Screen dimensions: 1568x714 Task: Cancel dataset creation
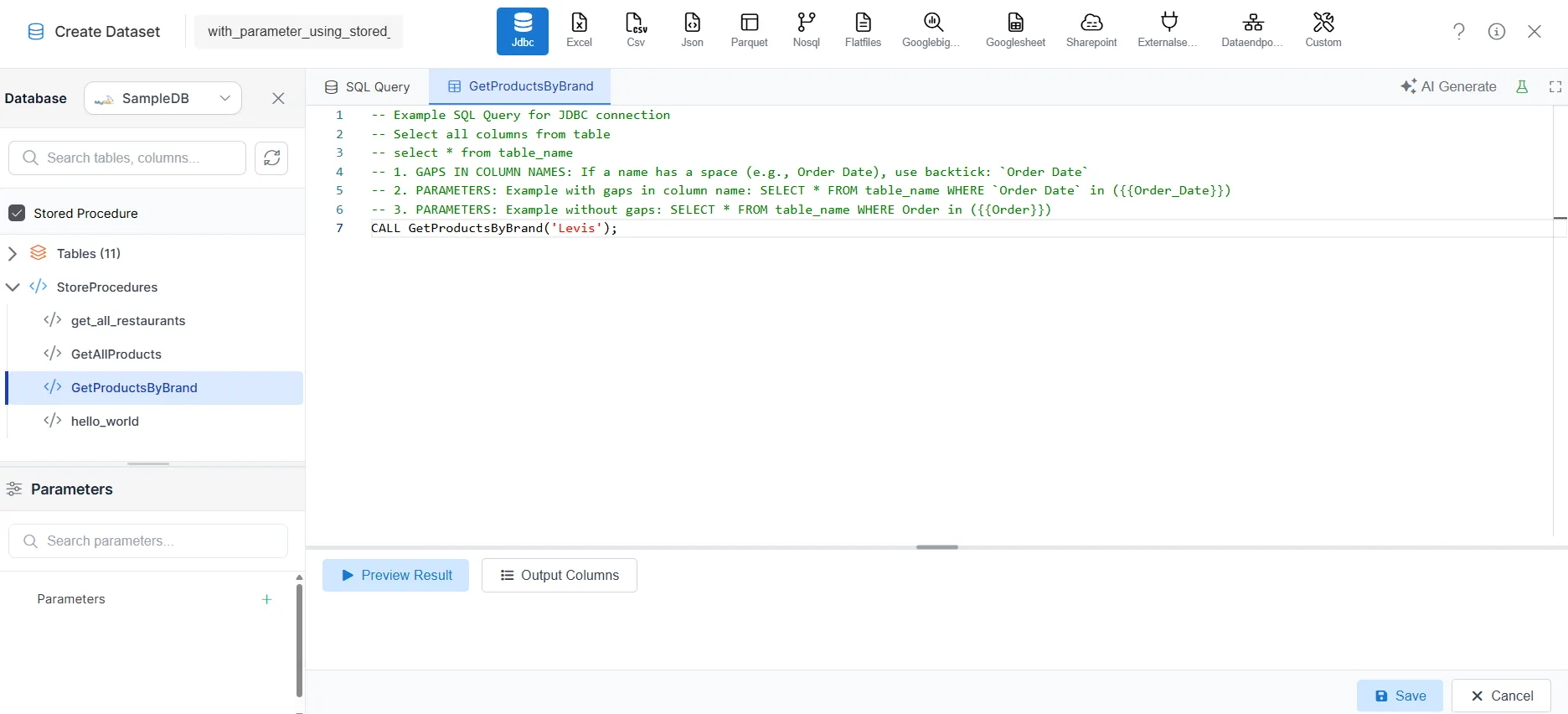tap(1501, 696)
